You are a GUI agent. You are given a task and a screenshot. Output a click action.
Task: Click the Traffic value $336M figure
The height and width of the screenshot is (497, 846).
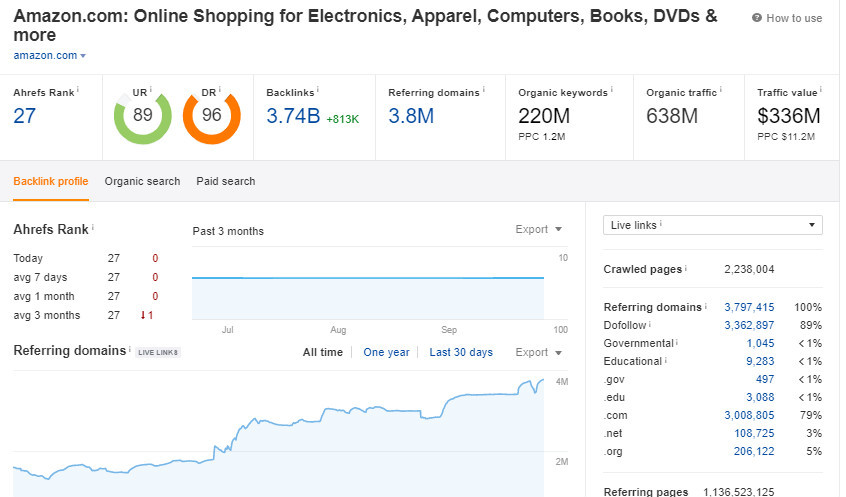pyautogui.click(x=789, y=116)
